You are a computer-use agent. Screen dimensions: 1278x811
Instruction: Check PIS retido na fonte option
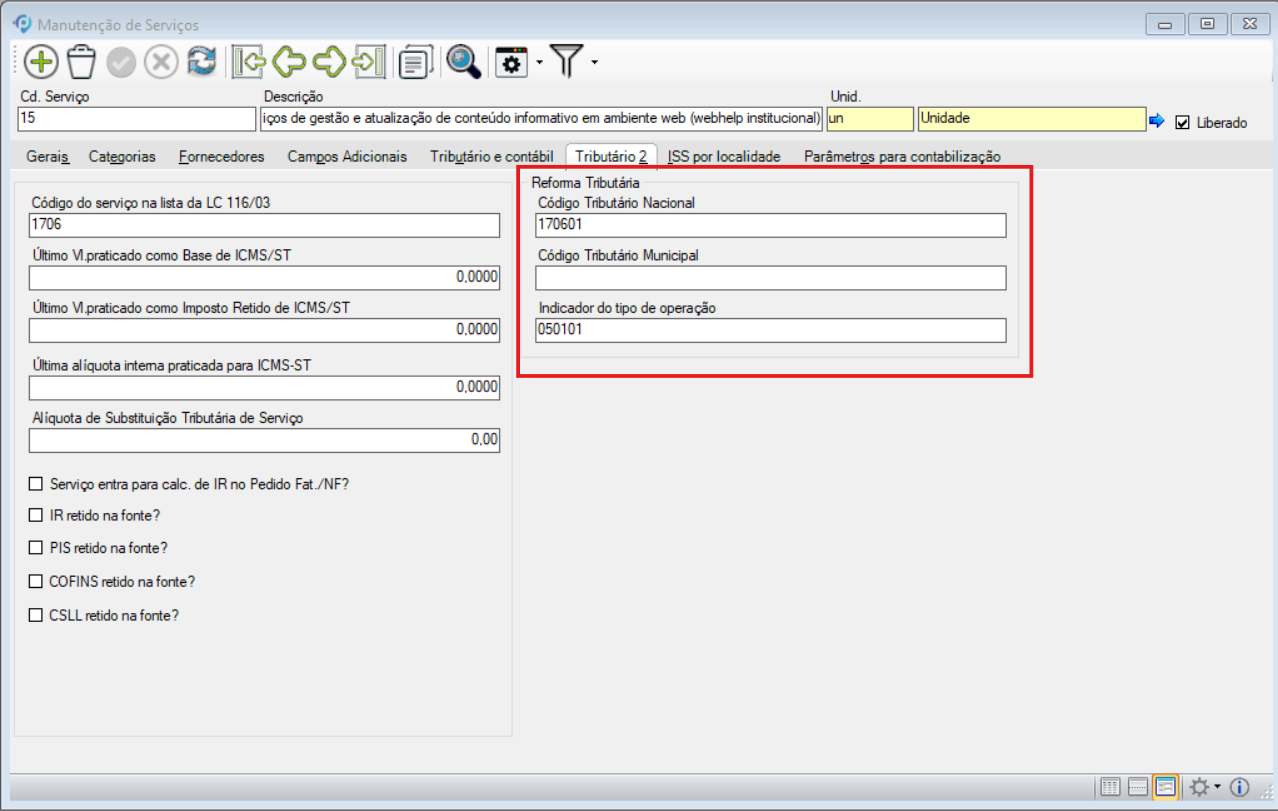tap(37, 548)
